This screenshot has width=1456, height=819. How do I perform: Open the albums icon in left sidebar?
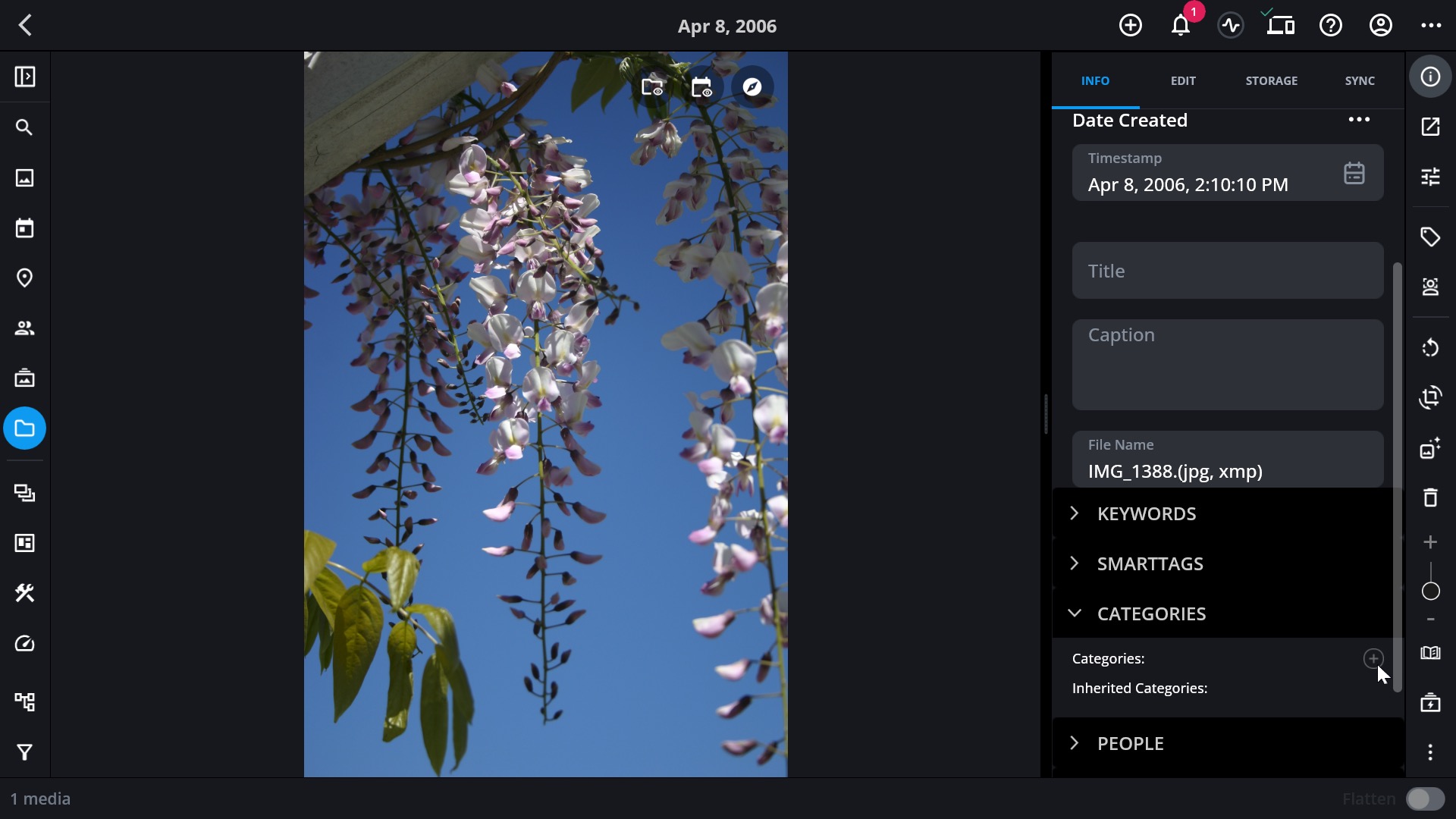coord(25,378)
